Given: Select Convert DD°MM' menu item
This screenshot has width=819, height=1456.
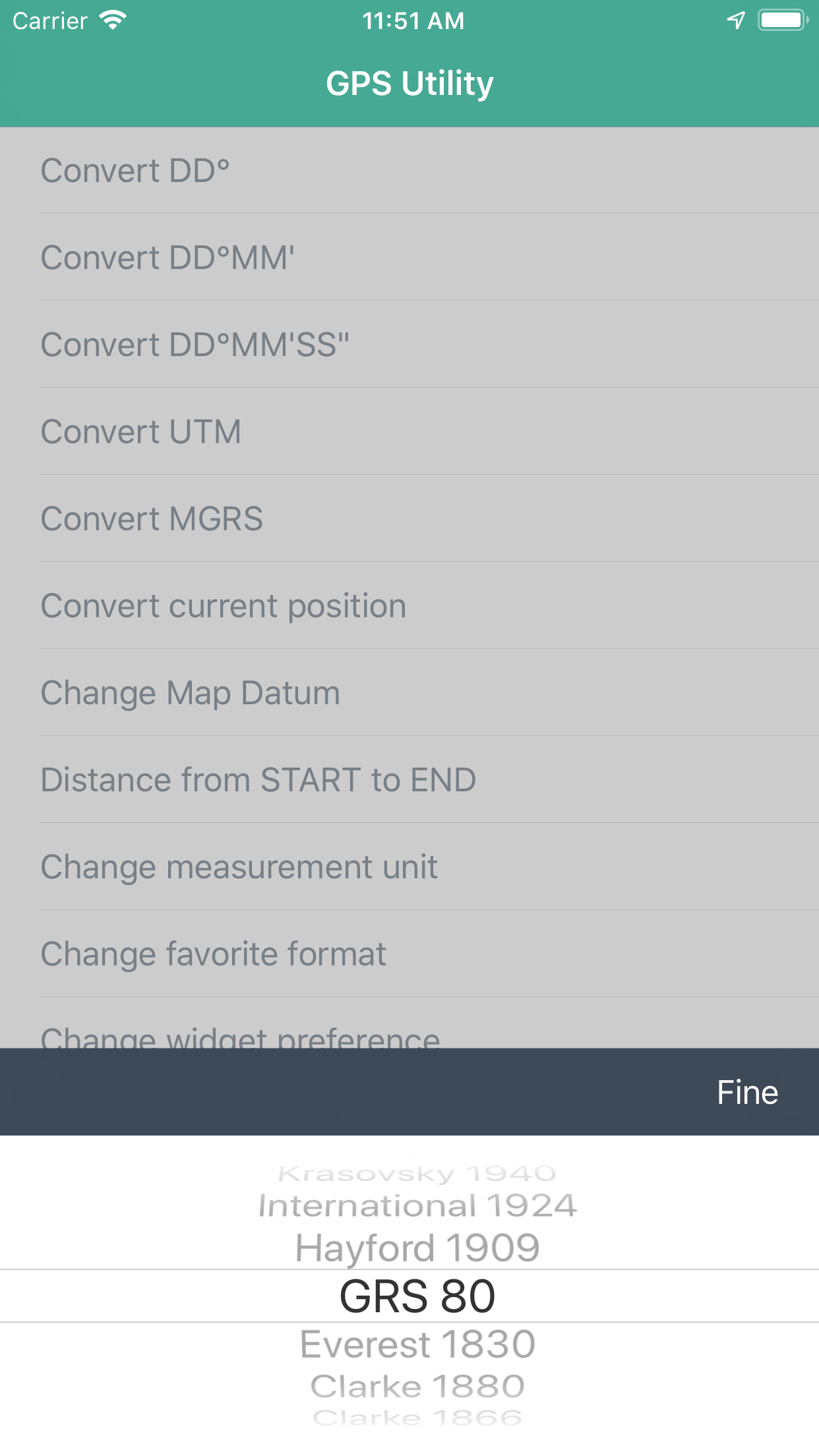Looking at the screenshot, I should [x=409, y=258].
